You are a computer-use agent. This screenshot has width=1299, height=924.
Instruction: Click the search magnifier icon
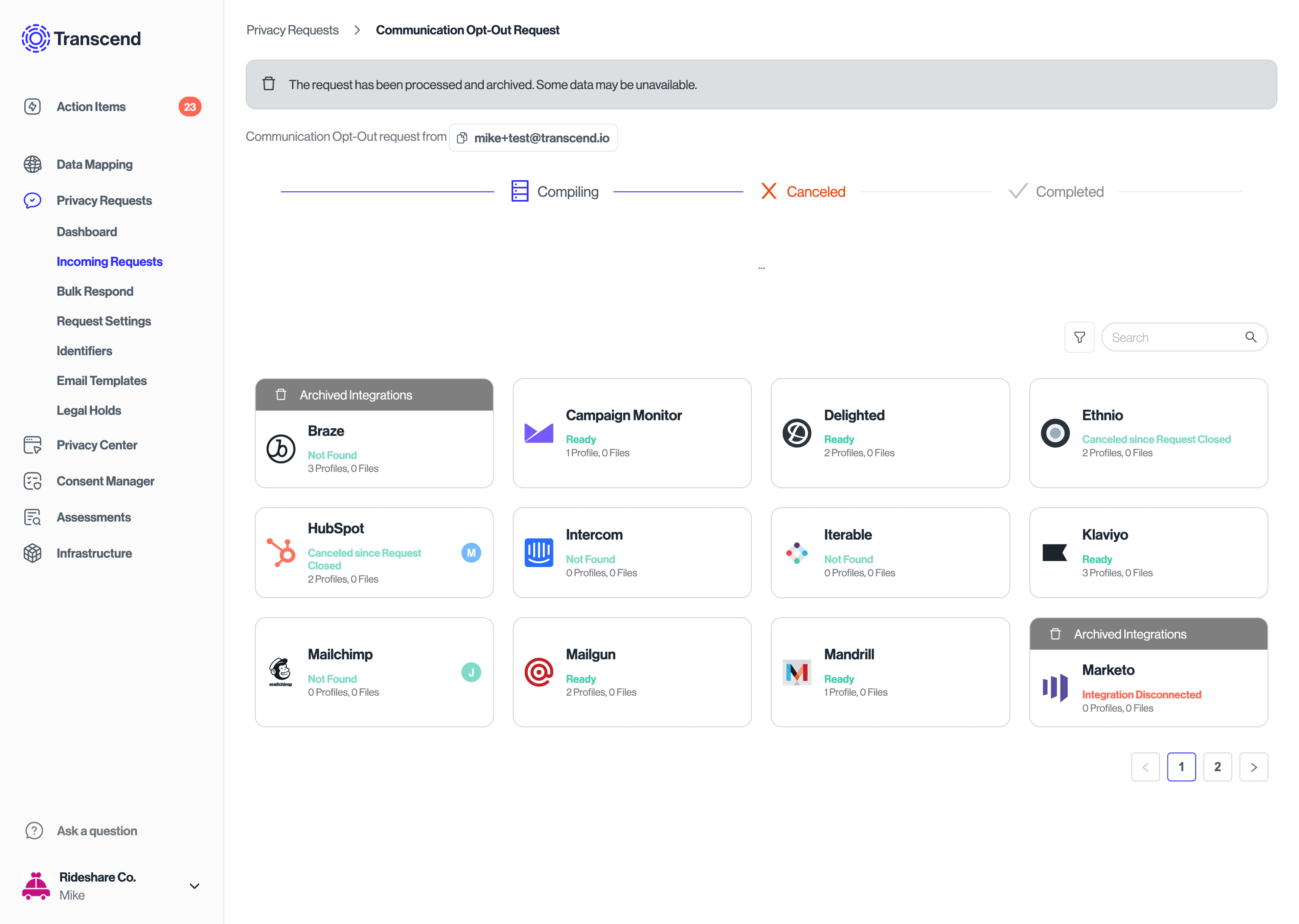point(1250,337)
